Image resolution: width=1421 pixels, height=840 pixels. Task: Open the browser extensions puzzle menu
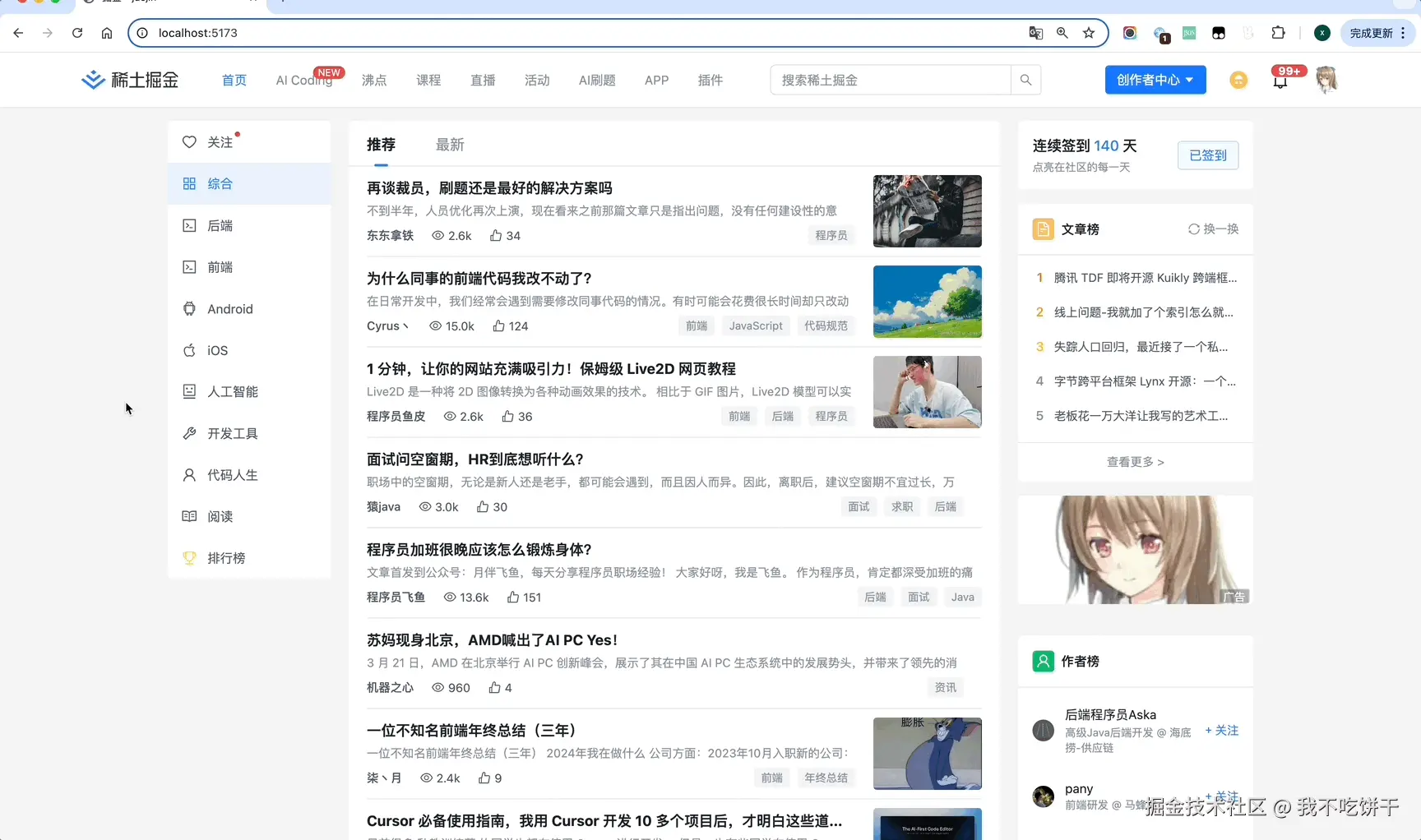click(x=1278, y=33)
